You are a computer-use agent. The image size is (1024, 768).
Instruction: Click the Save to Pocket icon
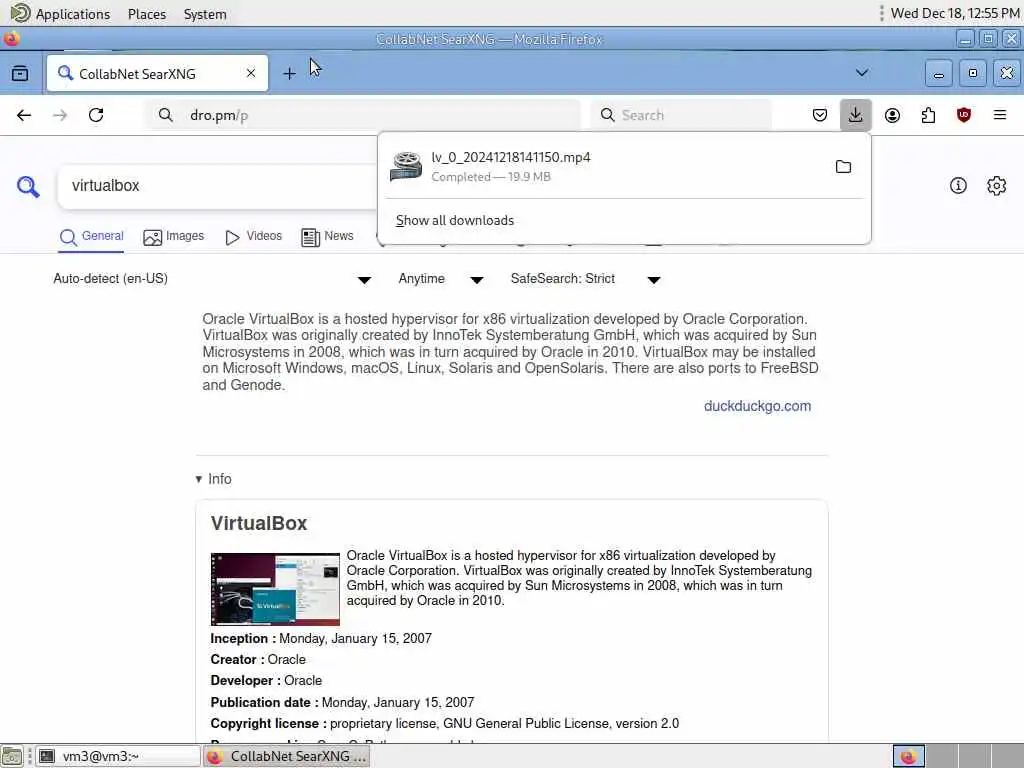tap(820, 116)
